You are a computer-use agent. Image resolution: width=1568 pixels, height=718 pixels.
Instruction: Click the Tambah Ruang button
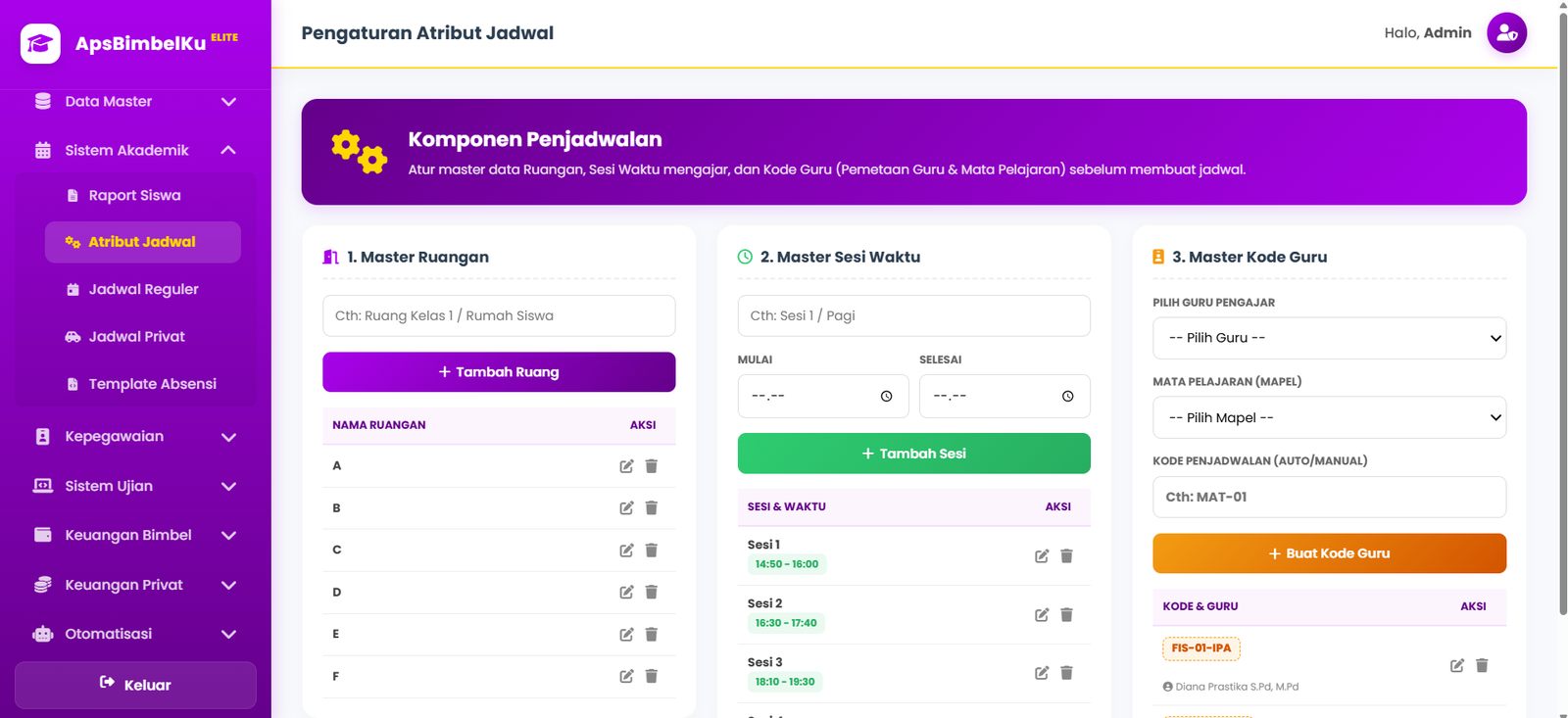click(499, 372)
